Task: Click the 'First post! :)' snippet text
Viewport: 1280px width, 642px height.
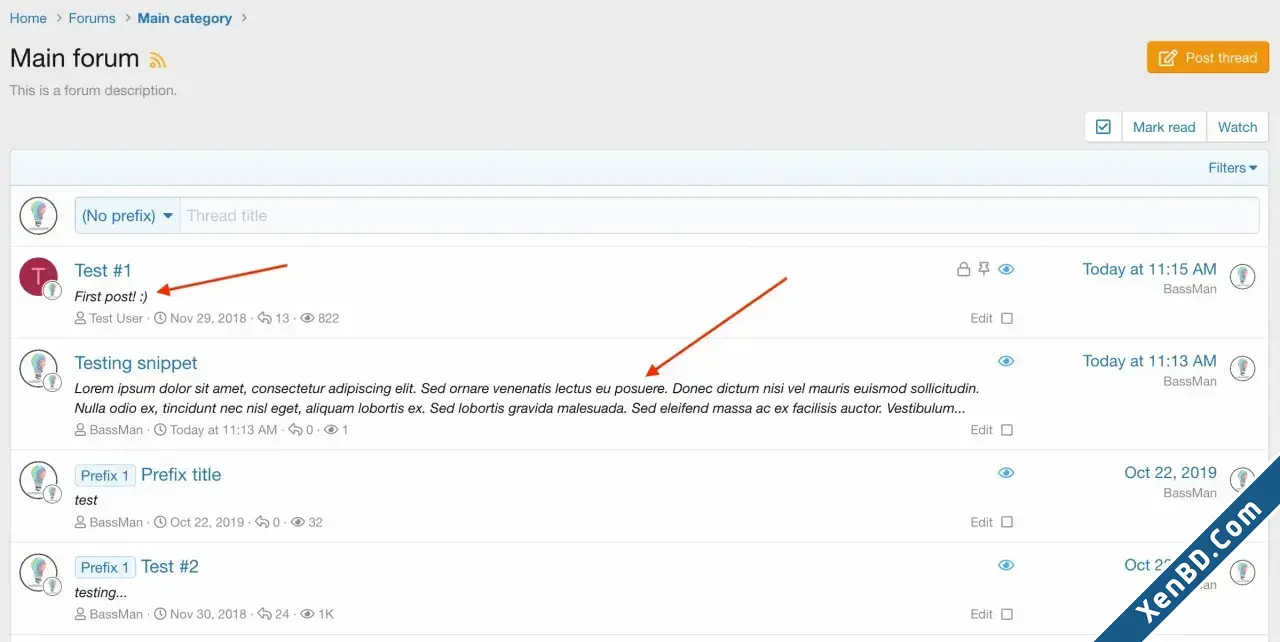Action: point(111,296)
